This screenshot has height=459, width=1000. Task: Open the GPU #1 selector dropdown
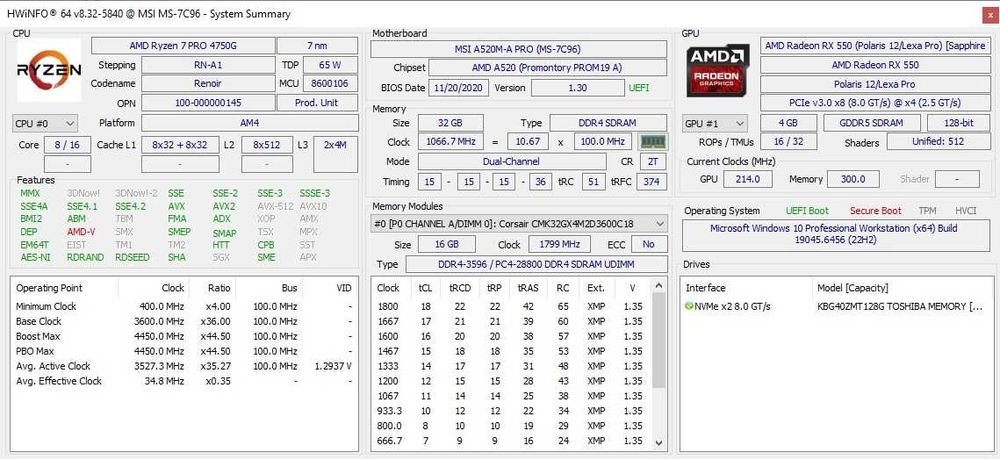tap(715, 124)
